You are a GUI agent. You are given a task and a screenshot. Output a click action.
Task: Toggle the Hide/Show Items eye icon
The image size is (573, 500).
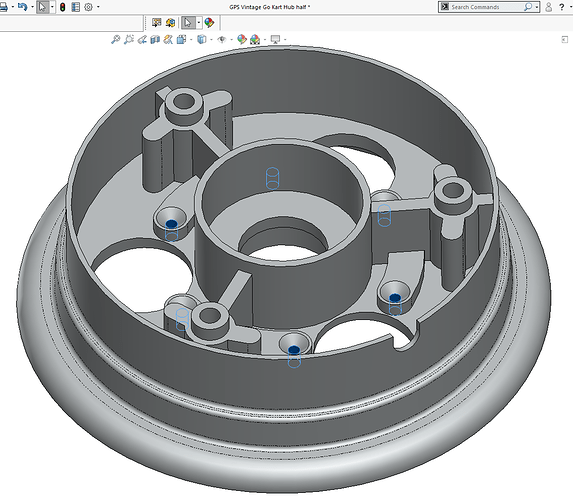[x=221, y=39]
